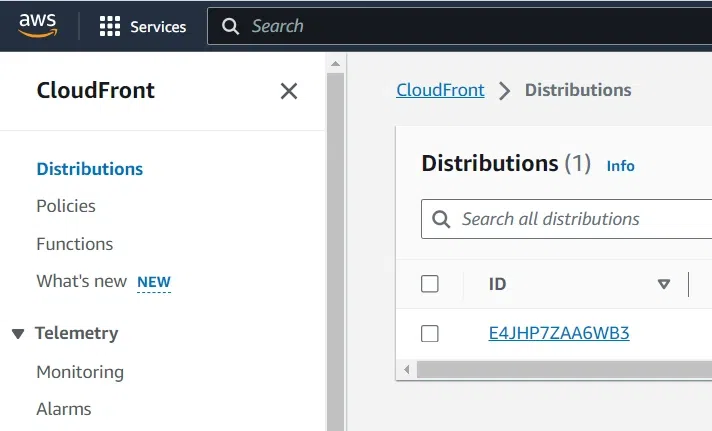Image resolution: width=712 pixels, height=431 pixels.
Task: Open Monitoring under Telemetry
Action: tap(80, 372)
